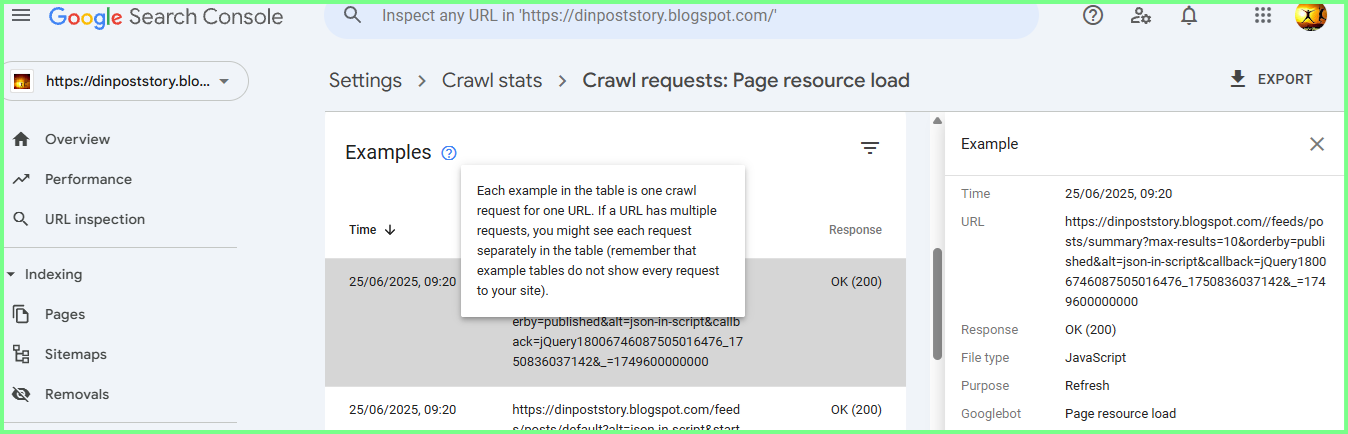The height and width of the screenshot is (434, 1348).
Task: Open the account profile avatar
Action: pyautogui.click(x=1310, y=15)
